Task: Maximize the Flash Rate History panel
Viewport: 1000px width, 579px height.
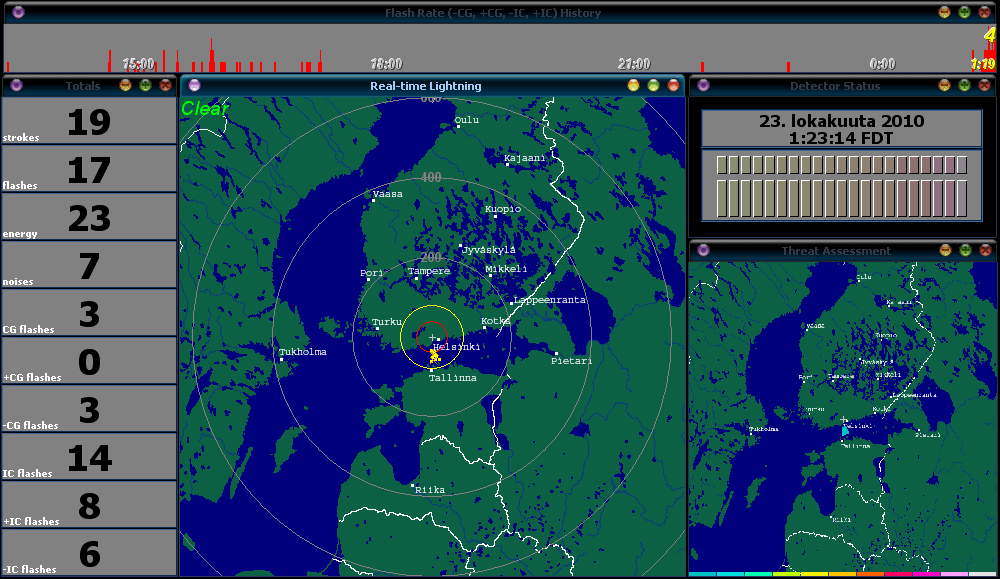Action: click(x=964, y=12)
